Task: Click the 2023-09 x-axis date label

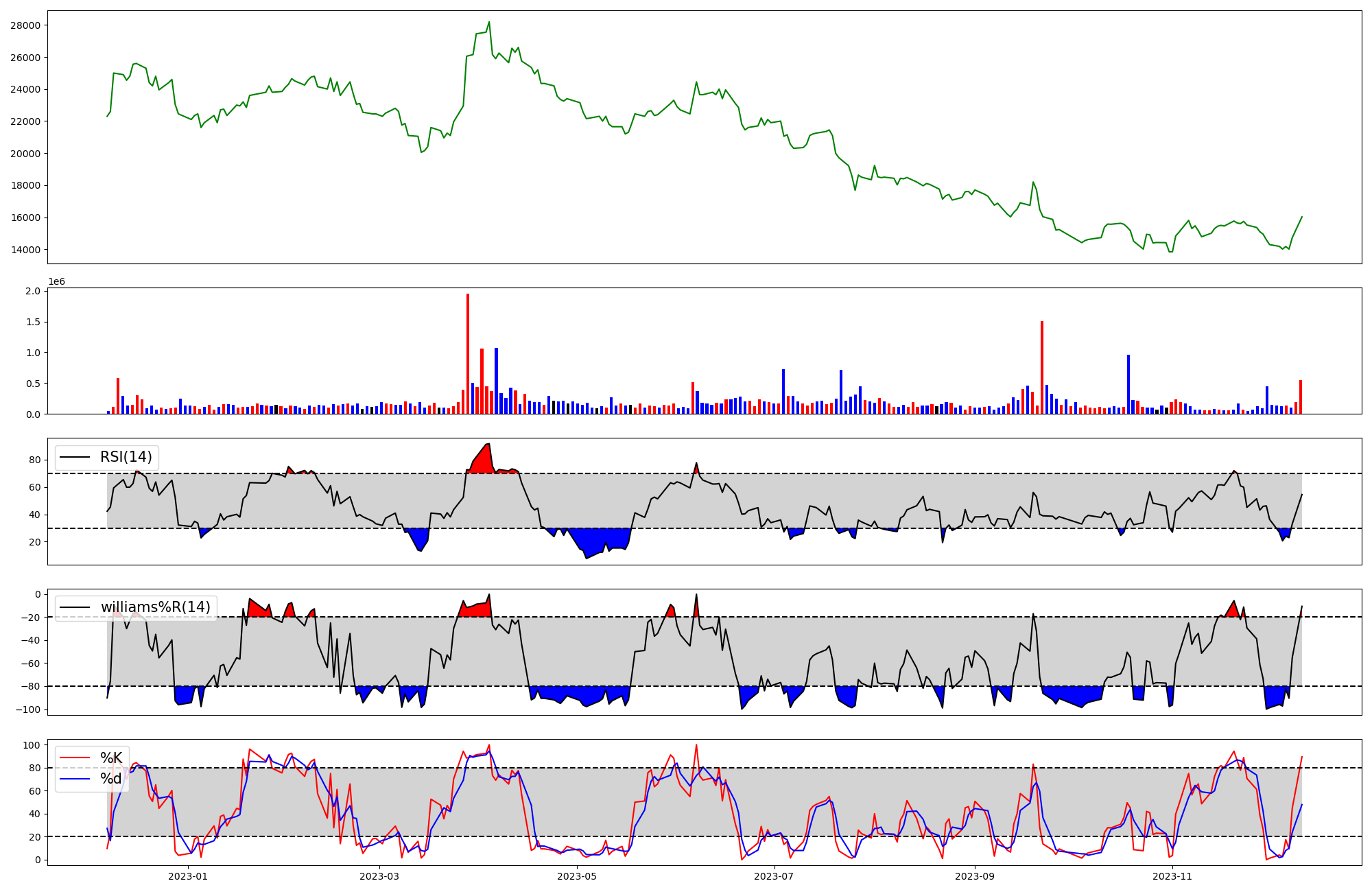Action: click(x=975, y=876)
